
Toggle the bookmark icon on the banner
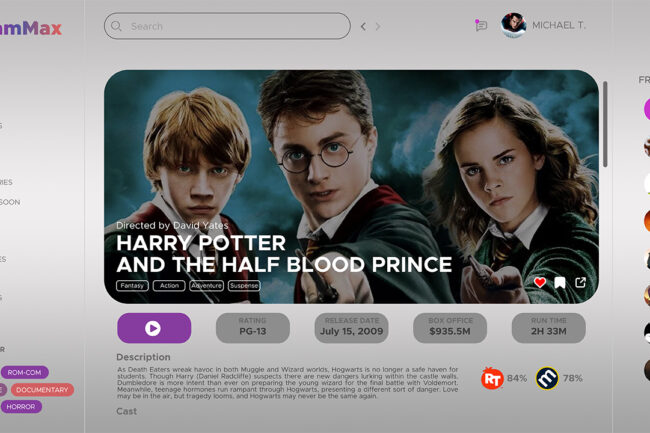[x=560, y=283]
